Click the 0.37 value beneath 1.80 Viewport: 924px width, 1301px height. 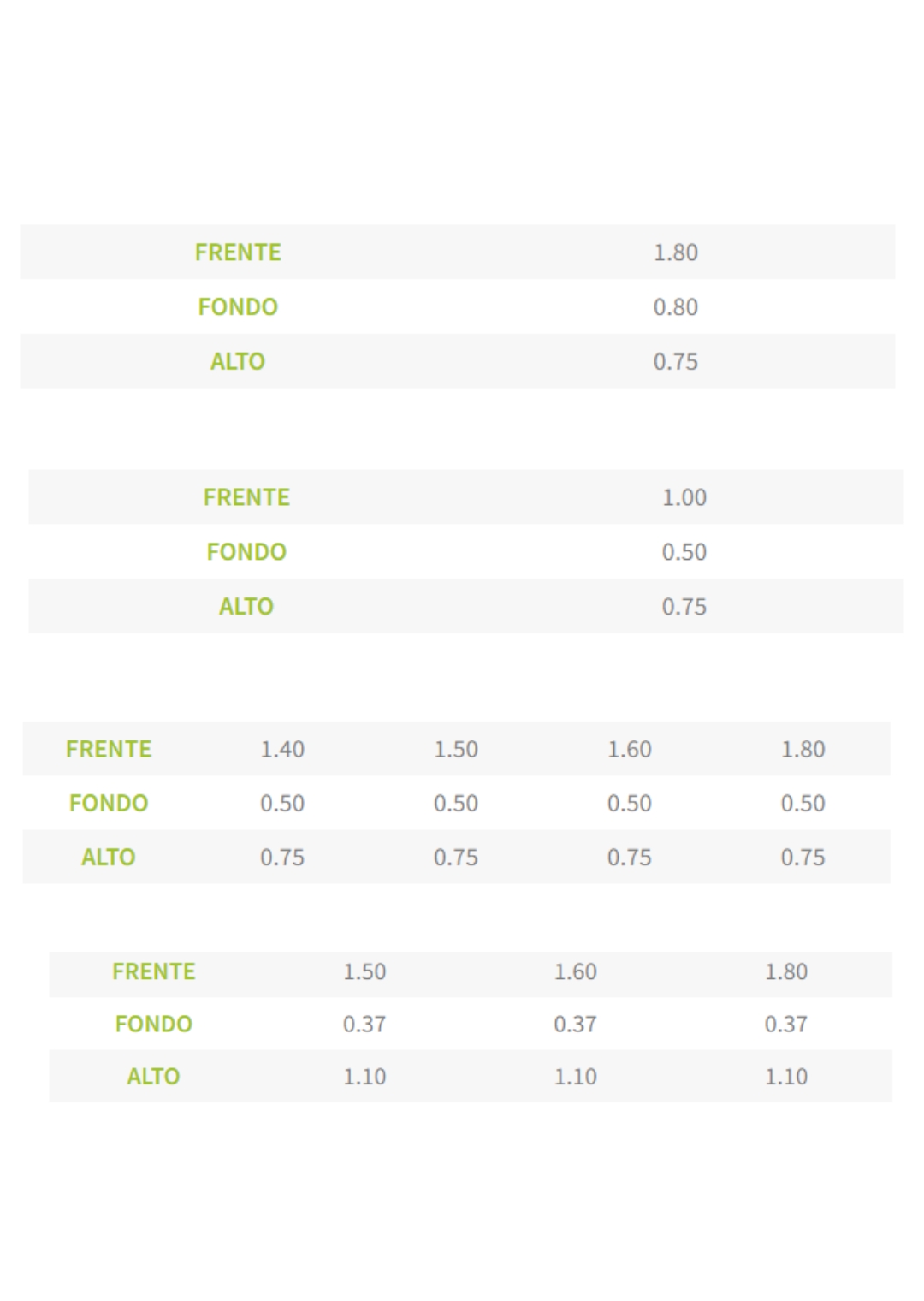(785, 1024)
